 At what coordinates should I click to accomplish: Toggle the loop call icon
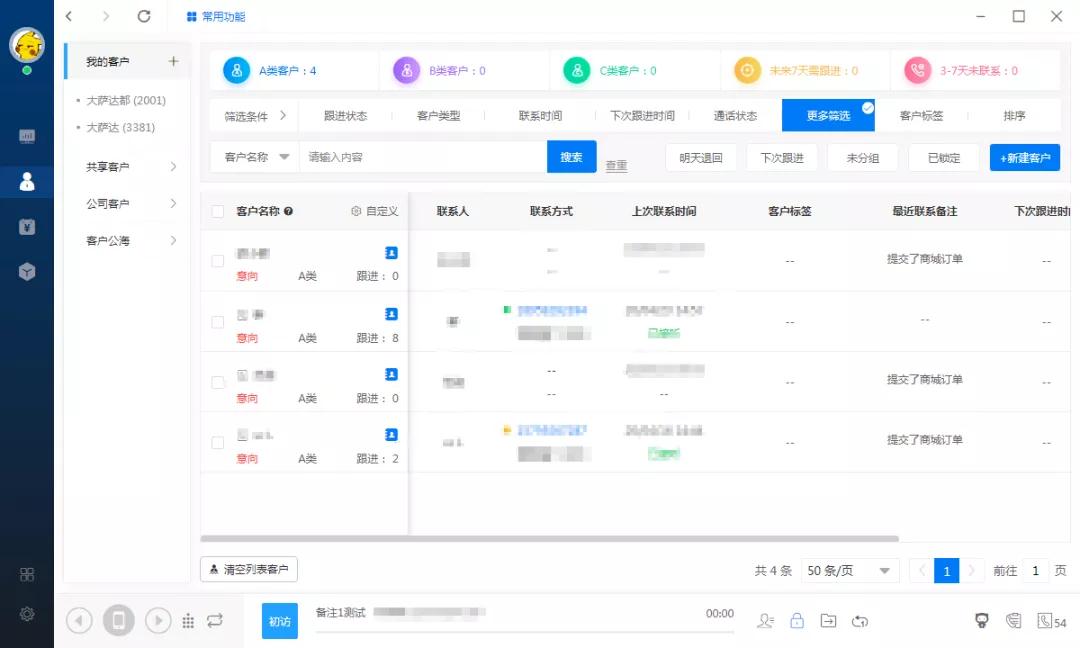pos(215,620)
